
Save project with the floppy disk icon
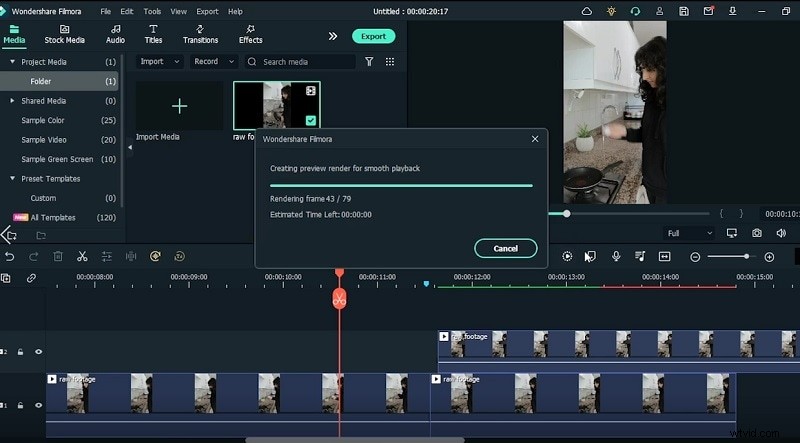click(x=684, y=11)
